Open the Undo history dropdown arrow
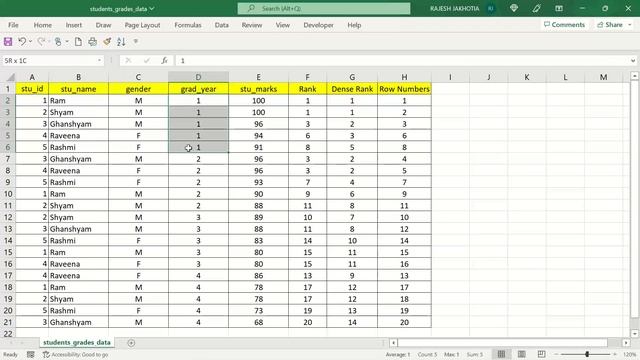Viewport: 640px width, 360px height. click(x=30, y=42)
